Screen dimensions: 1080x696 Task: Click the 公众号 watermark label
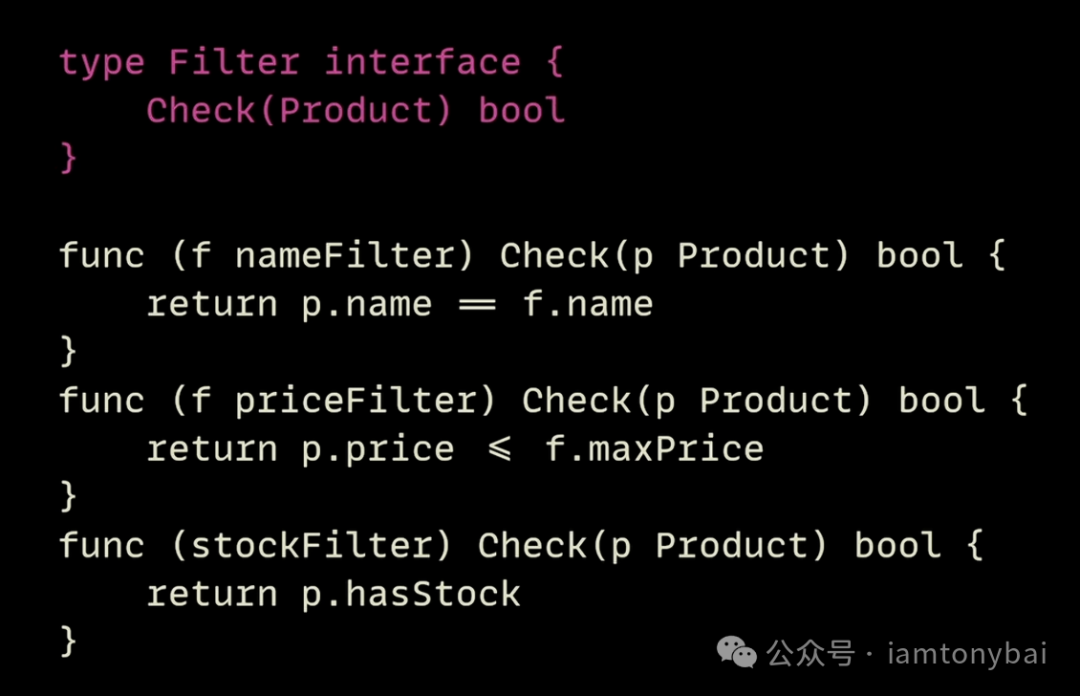(810, 655)
